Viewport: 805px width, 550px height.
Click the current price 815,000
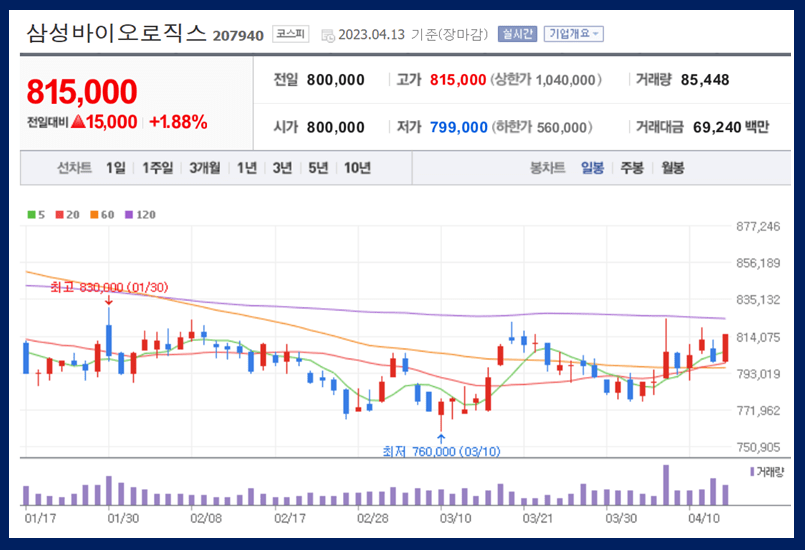click(x=82, y=92)
